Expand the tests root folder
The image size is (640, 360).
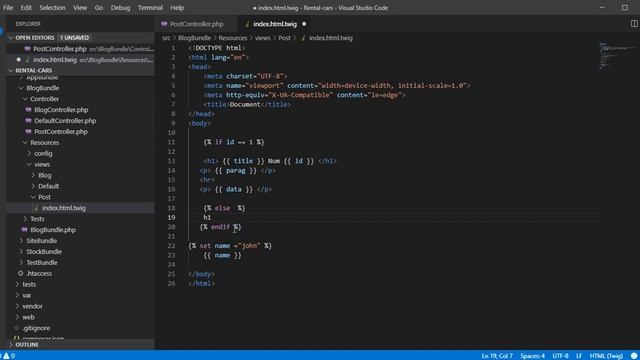point(29,284)
